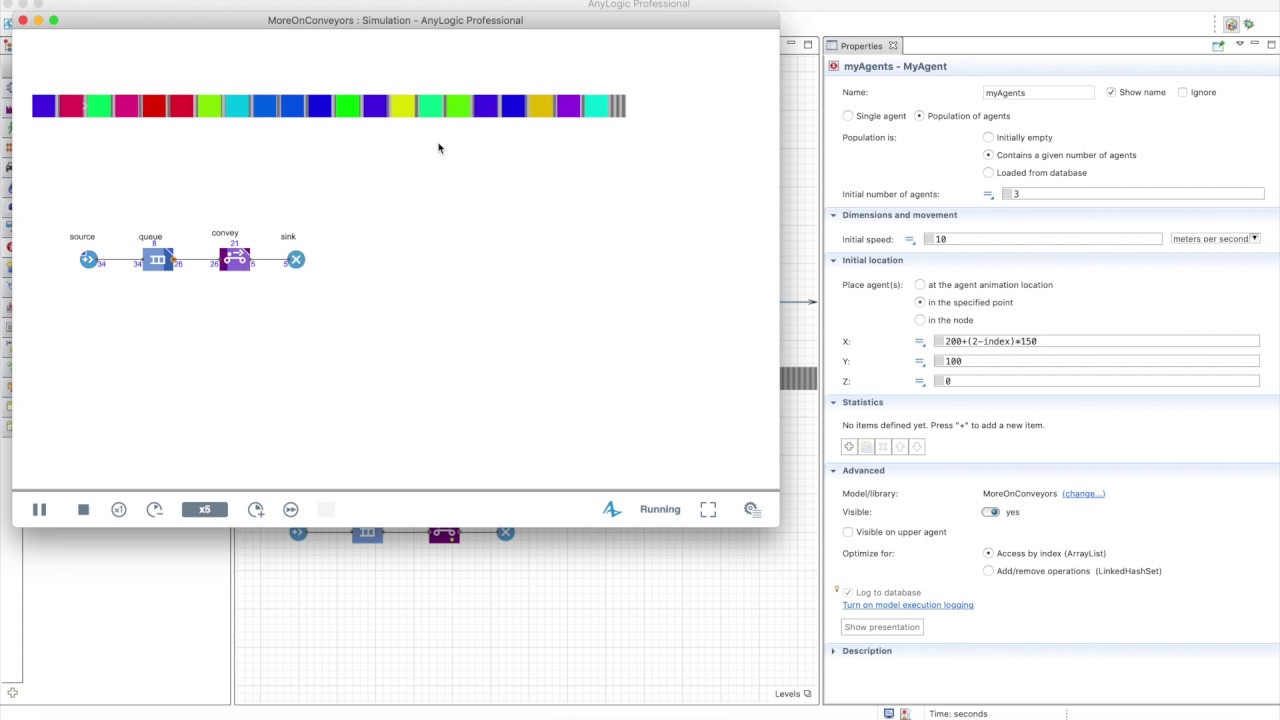Screen dimensions: 1280x720
Task: Select the queue block in the editor behind
Action: [367, 535]
